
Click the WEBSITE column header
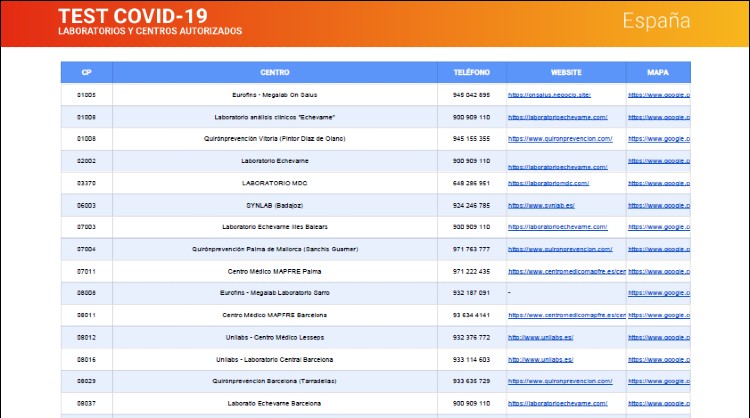point(566,72)
